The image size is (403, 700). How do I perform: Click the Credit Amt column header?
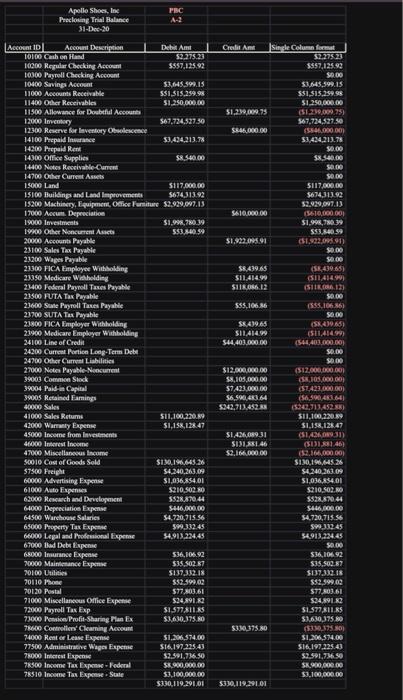pos(238,47)
